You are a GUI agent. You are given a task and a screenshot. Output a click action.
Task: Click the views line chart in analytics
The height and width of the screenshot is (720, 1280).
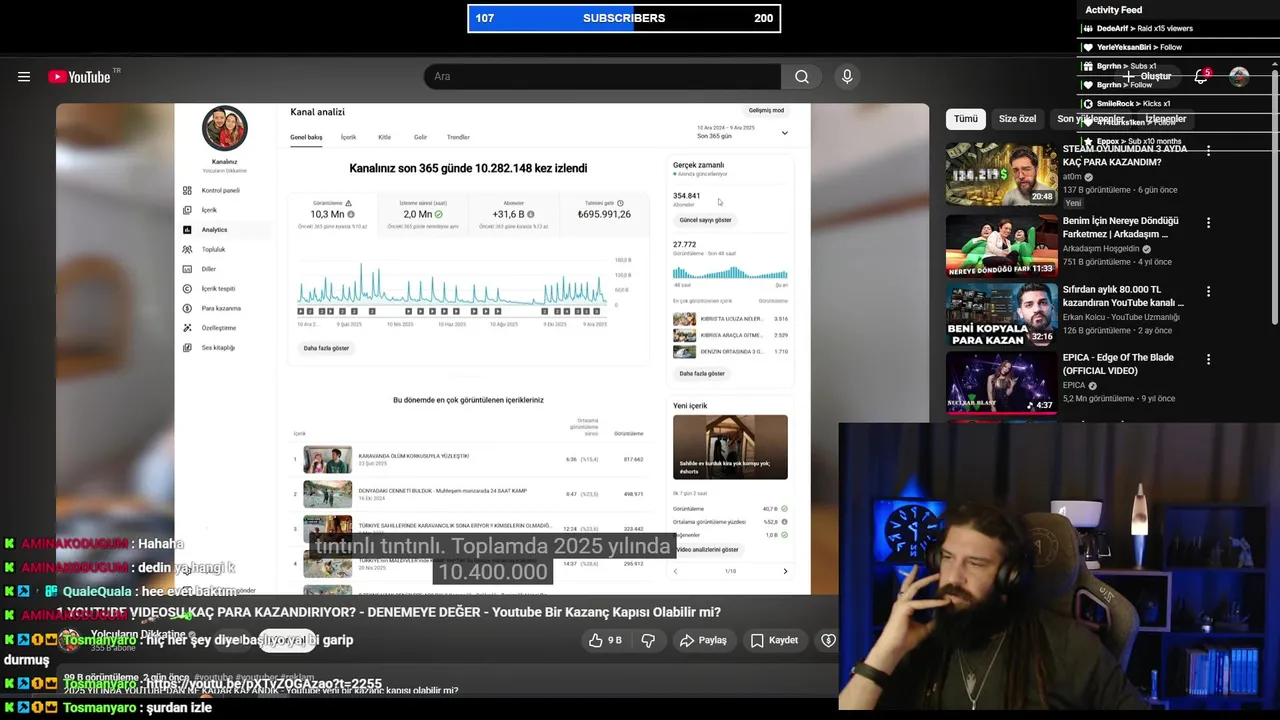coord(452,283)
